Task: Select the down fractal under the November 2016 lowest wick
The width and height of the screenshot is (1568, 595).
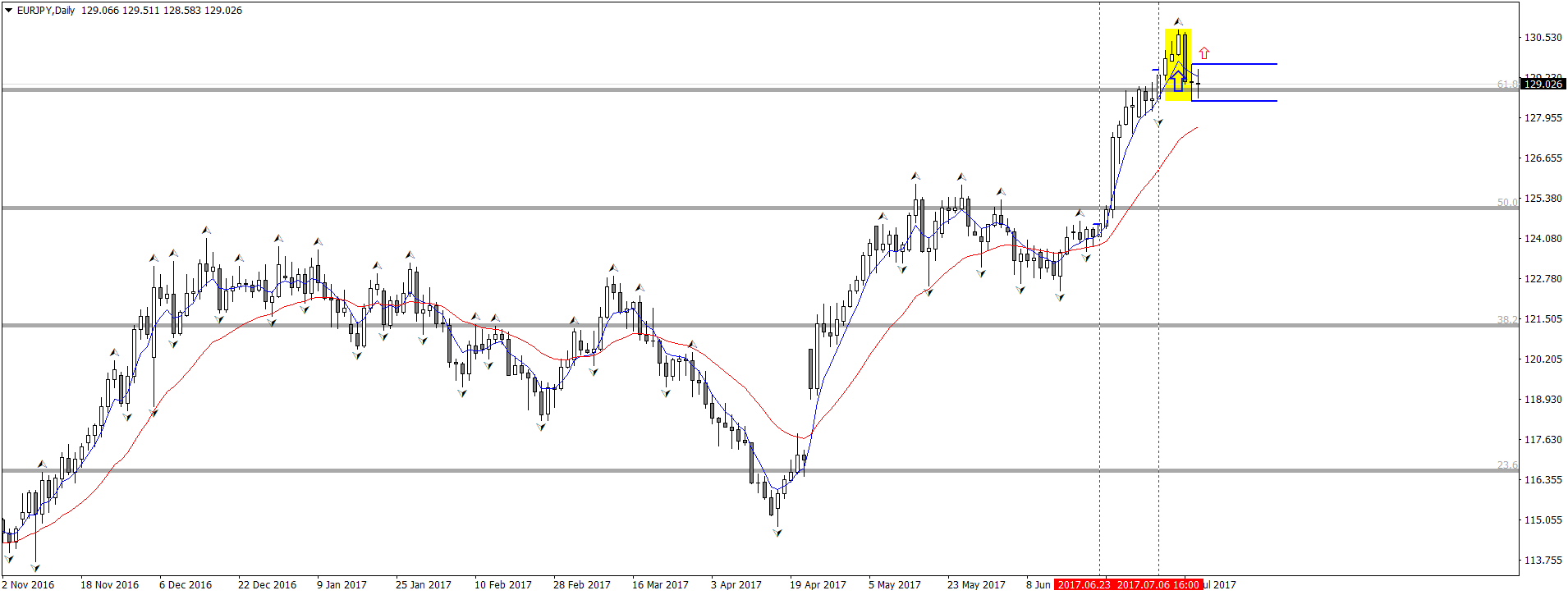Action: point(34,567)
